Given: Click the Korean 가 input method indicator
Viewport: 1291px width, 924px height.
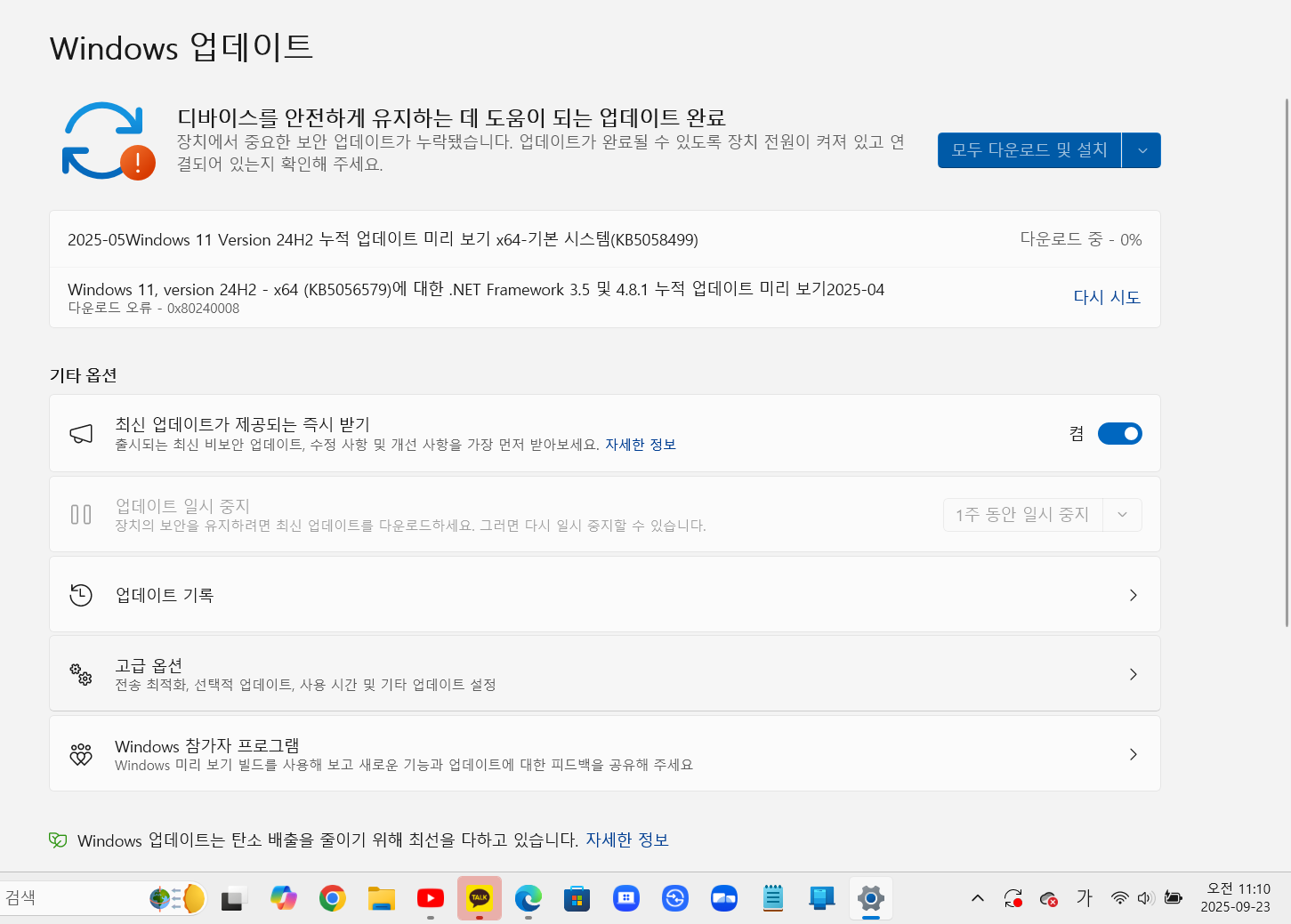Looking at the screenshot, I should click(1085, 898).
